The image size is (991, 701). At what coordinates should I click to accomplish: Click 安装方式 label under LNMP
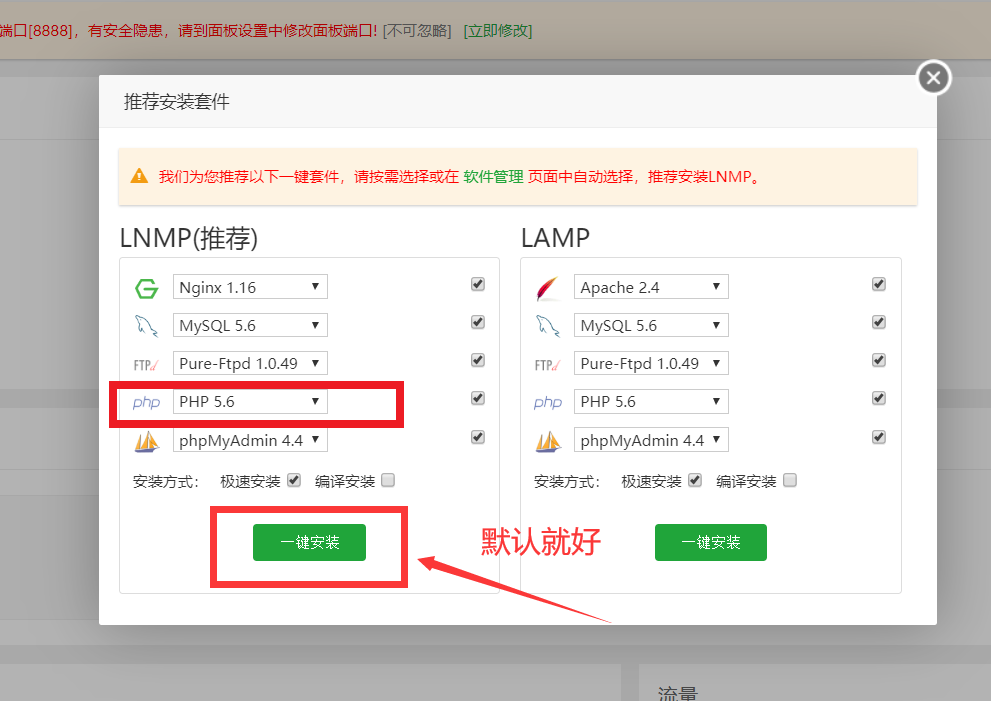click(x=166, y=482)
